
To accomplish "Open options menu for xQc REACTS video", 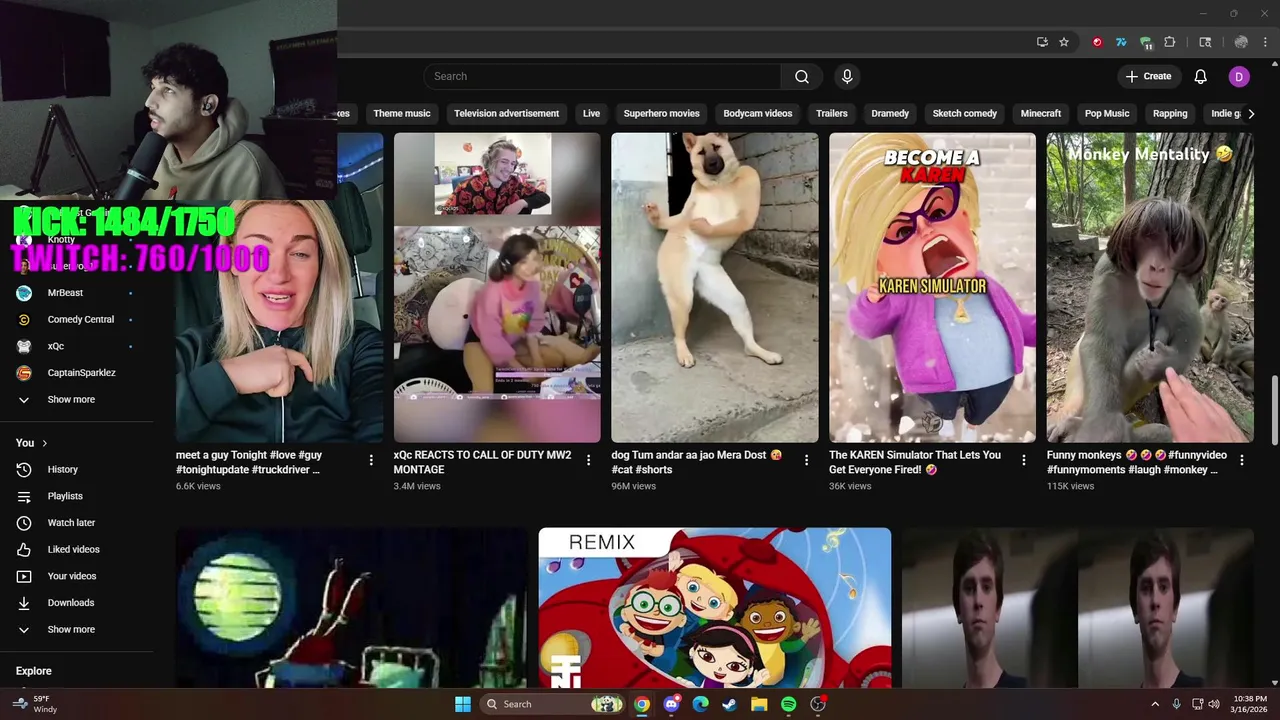I will click(588, 460).
